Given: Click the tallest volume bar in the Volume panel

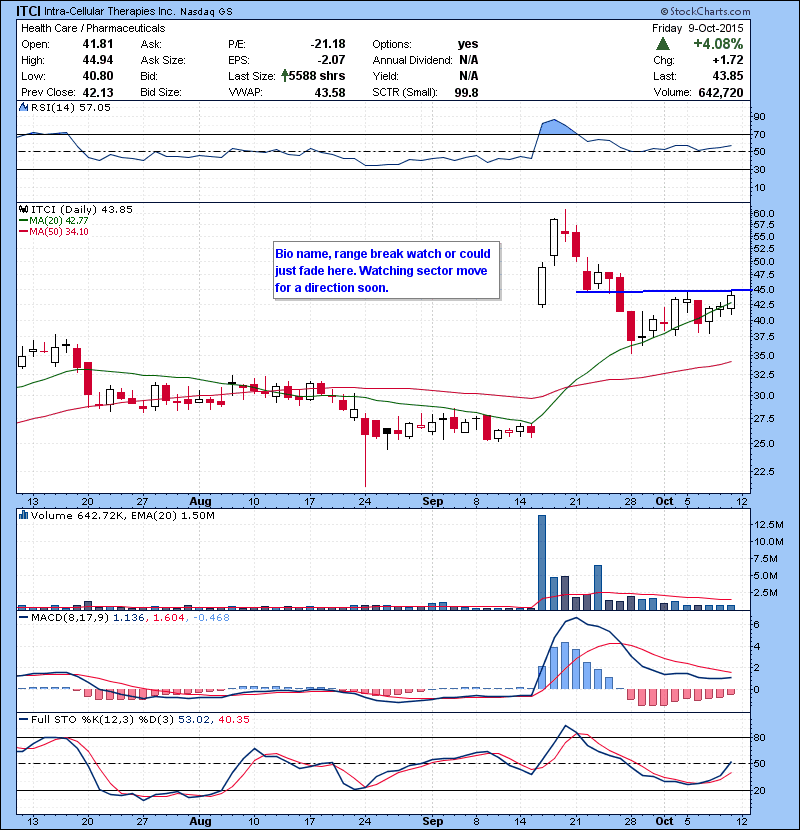Looking at the screenshot, I should [x=542, y=562].
